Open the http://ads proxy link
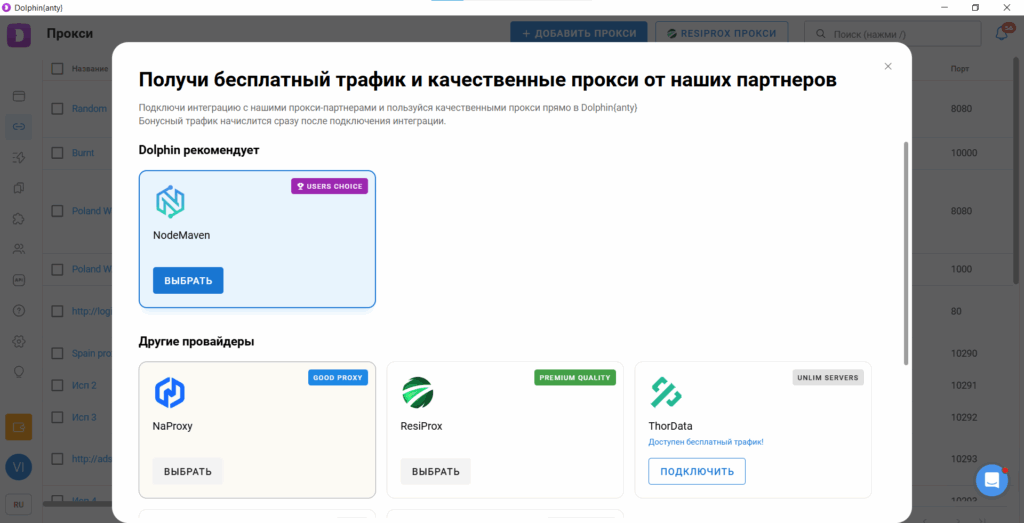This screenshot has width=1024, height=523. pos(92,459)
